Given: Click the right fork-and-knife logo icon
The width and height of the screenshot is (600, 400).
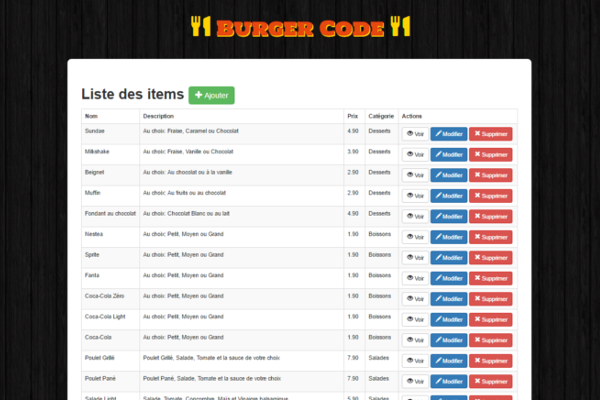Looking at the screenshot, I should [400, 27].
